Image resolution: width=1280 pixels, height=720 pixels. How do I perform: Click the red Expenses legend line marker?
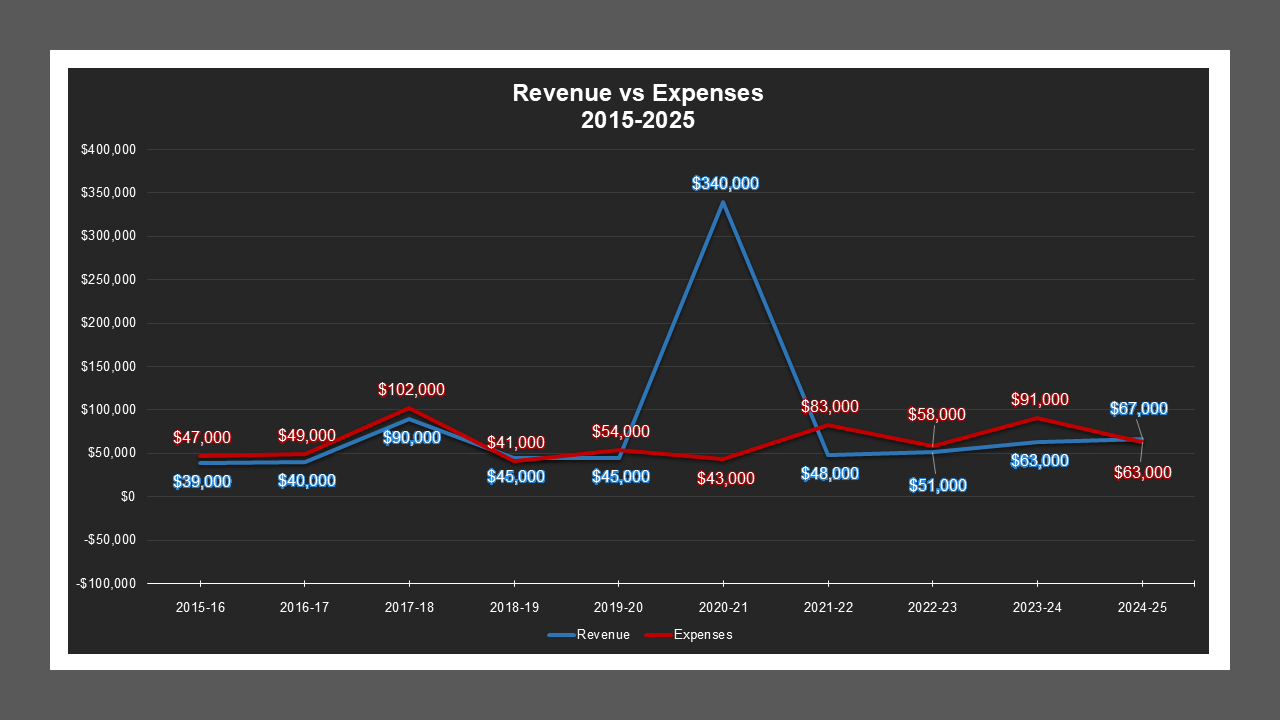(657, 635)
